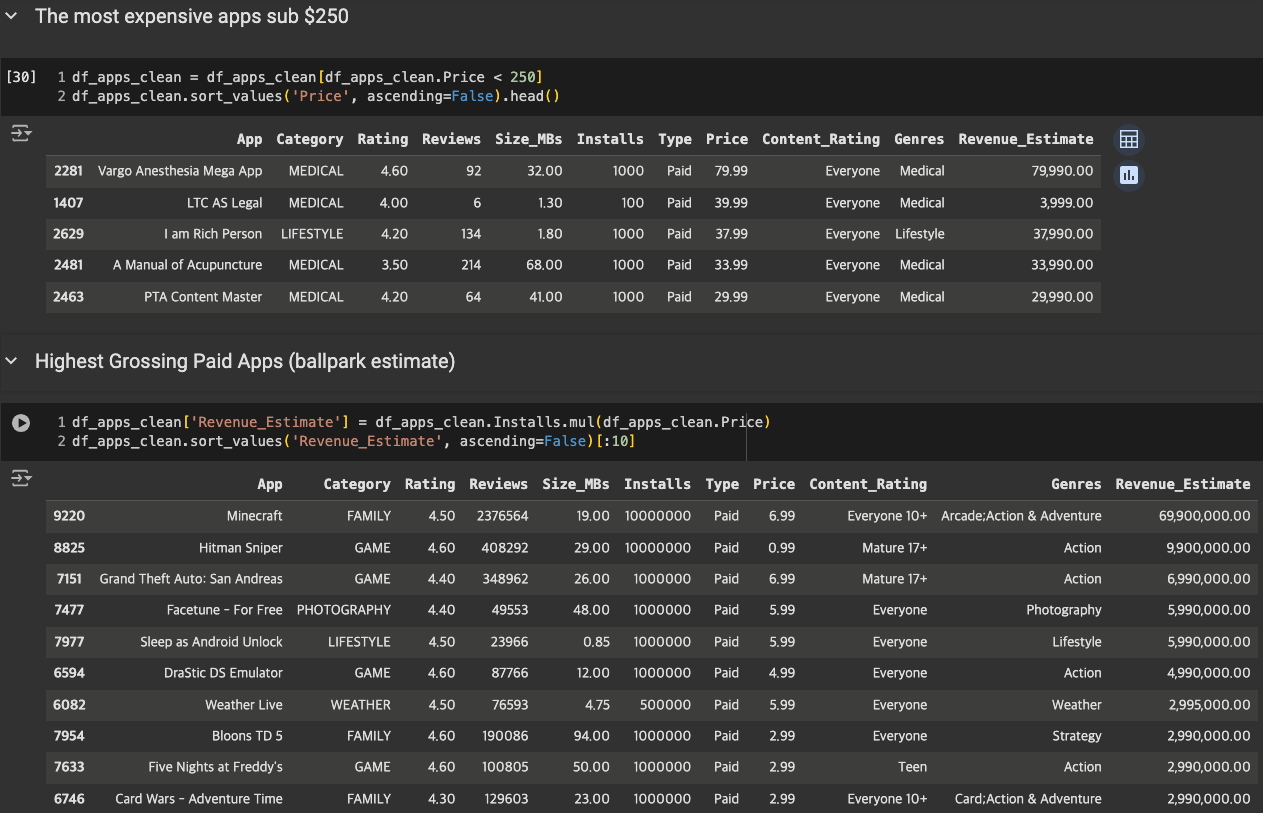
Task: Select 'The most expensive apps sub $250' heading
Action: pos(192,16)
